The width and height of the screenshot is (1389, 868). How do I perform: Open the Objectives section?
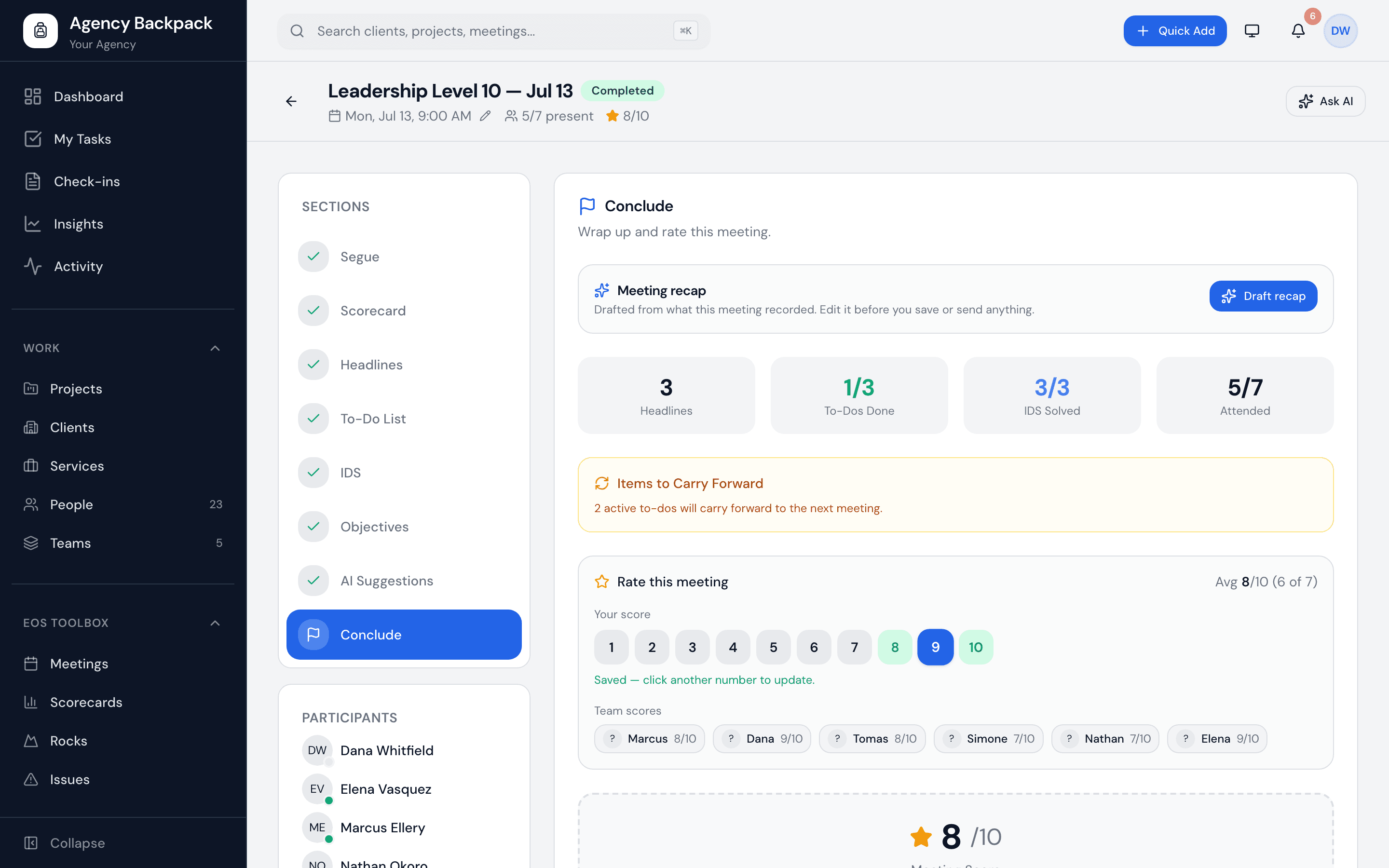404,527
